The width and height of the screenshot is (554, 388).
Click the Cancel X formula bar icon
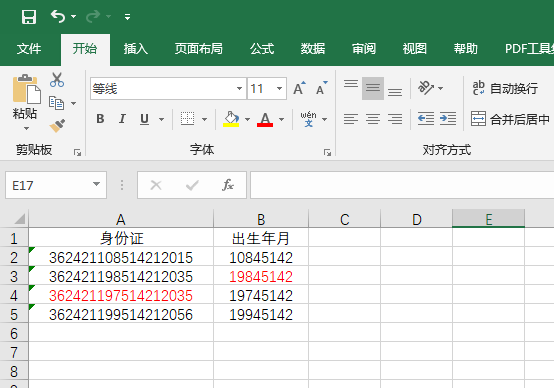coord(156,185)
